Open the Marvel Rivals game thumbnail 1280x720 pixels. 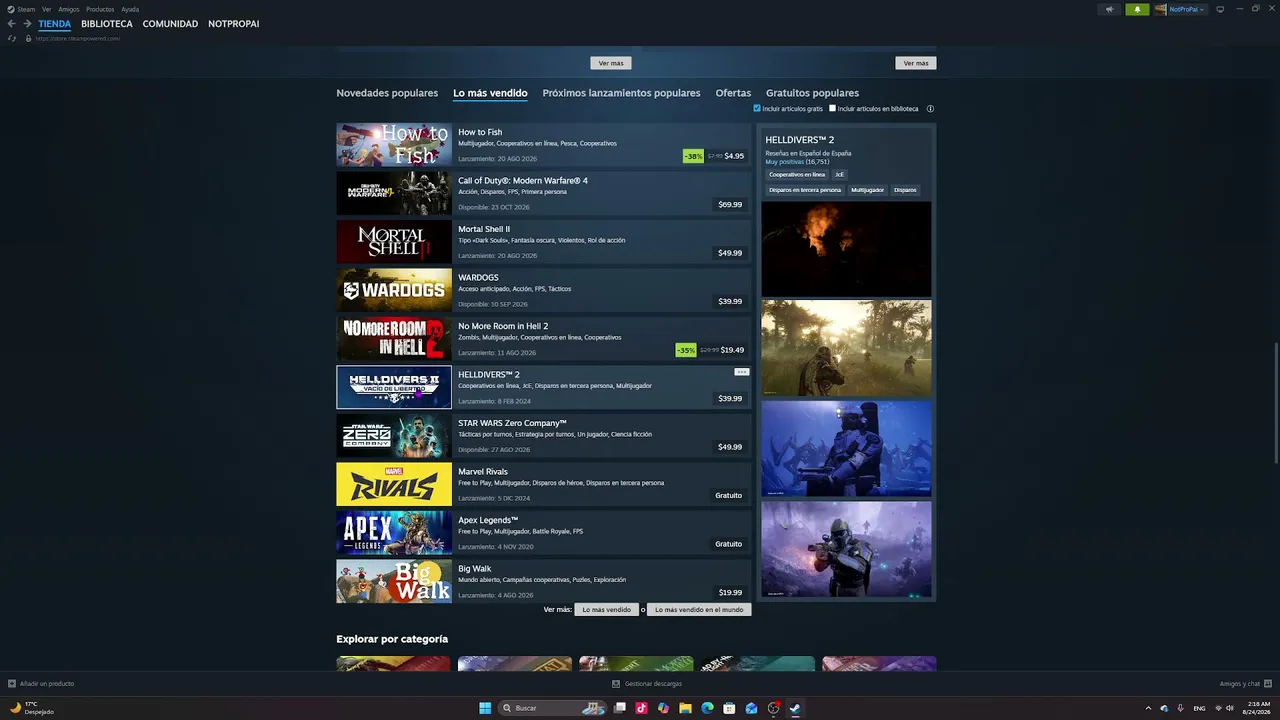click(x=394, y=484)
